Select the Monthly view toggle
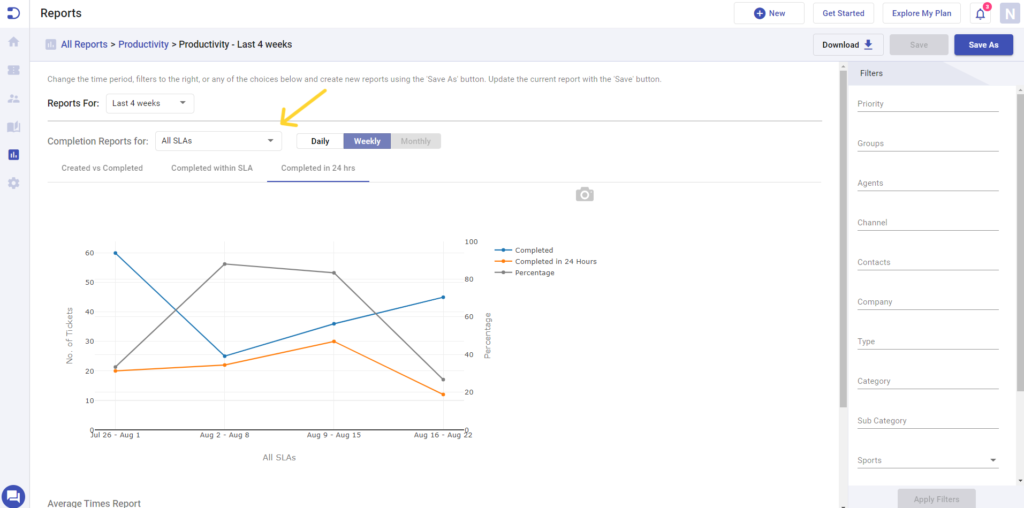The height and width of the screenshot is (508, 1024). pyautogui.click(x=415, y=141)
